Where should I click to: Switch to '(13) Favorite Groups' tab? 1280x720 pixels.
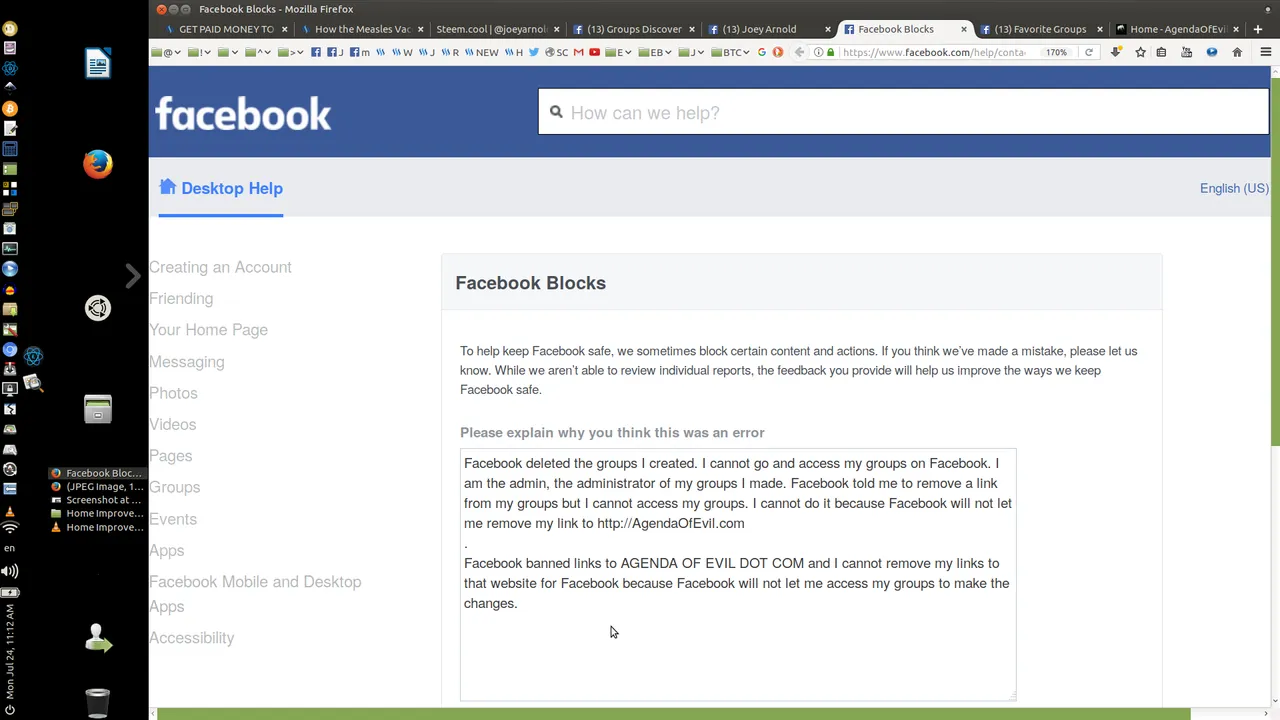coord(1040,29)
